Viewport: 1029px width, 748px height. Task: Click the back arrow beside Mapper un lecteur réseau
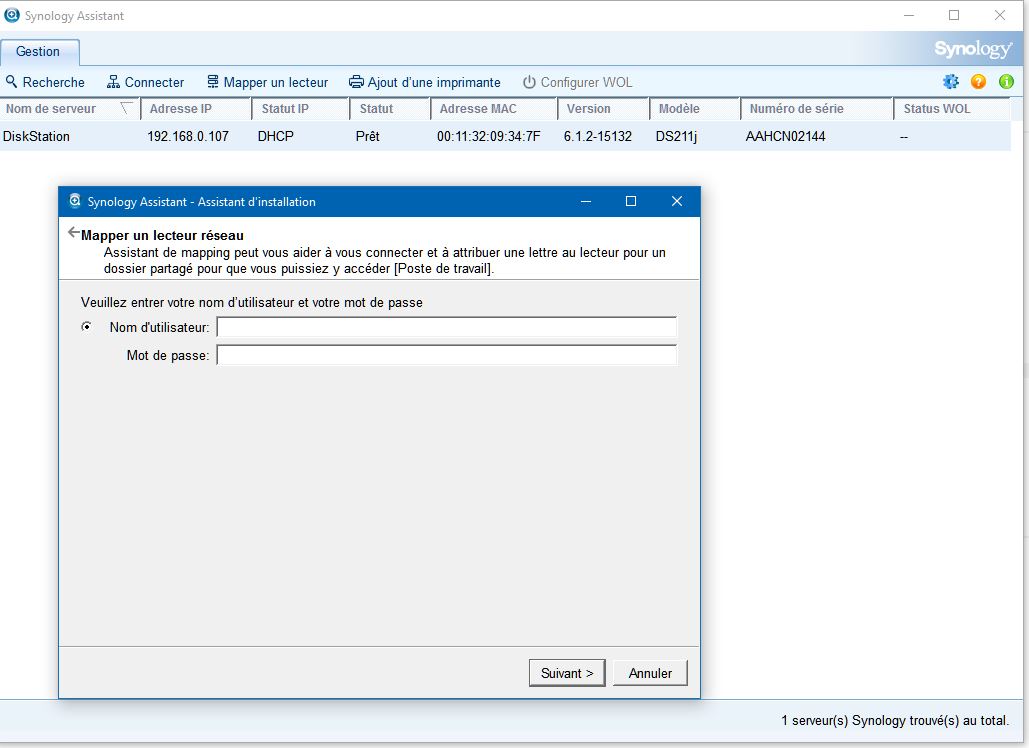click(x=74, y=233)
